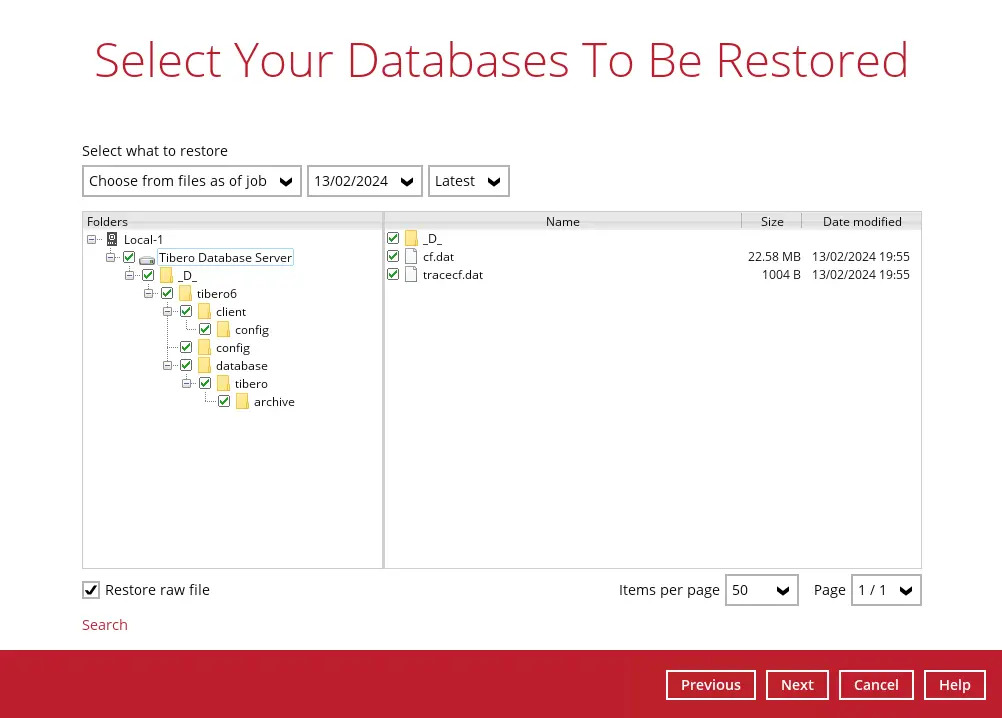Uncheck the Restore raw file checkbox
1002x718 pixels.
91,590
